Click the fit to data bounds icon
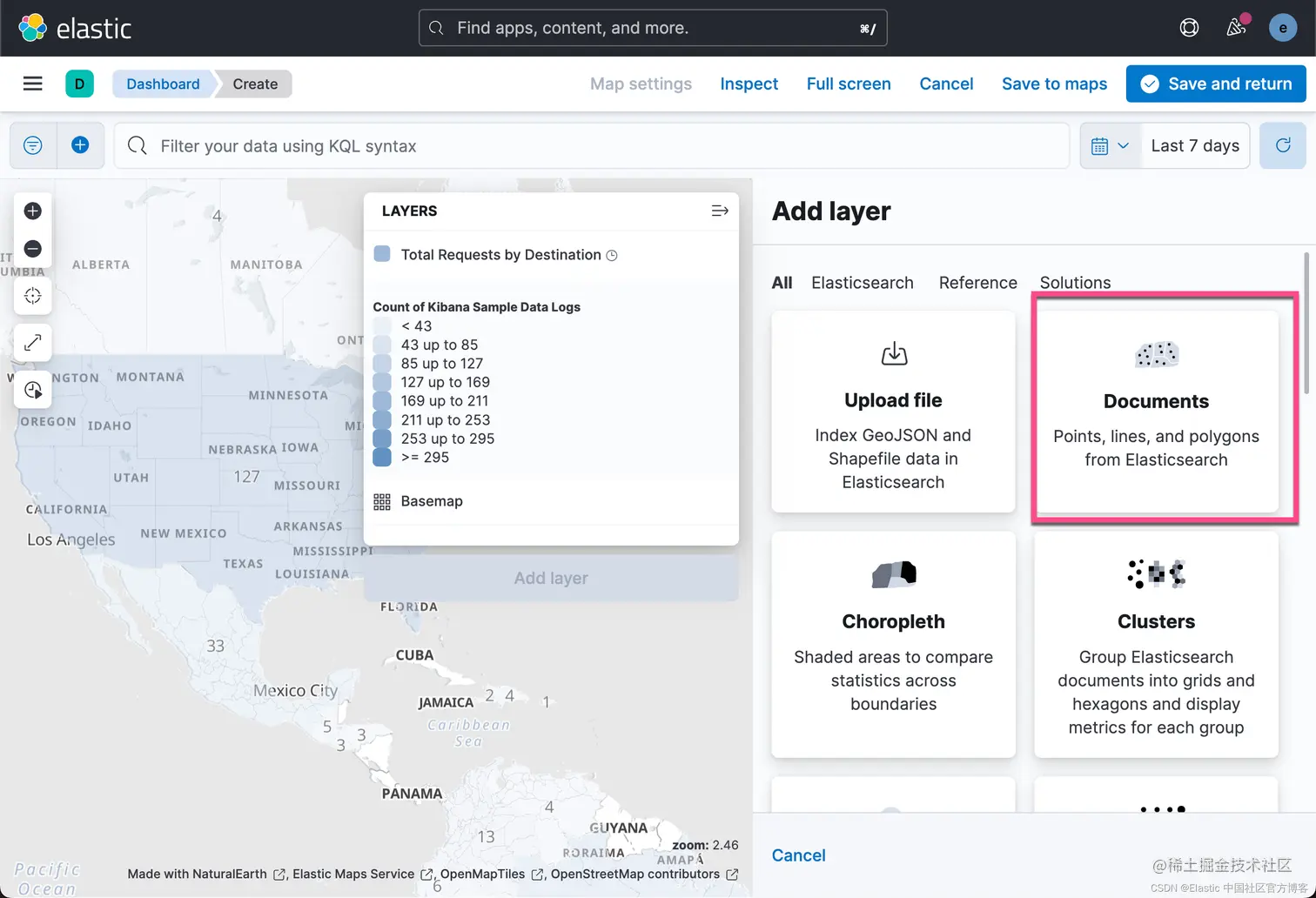The image size is (1316, 898). click(33, 296)
